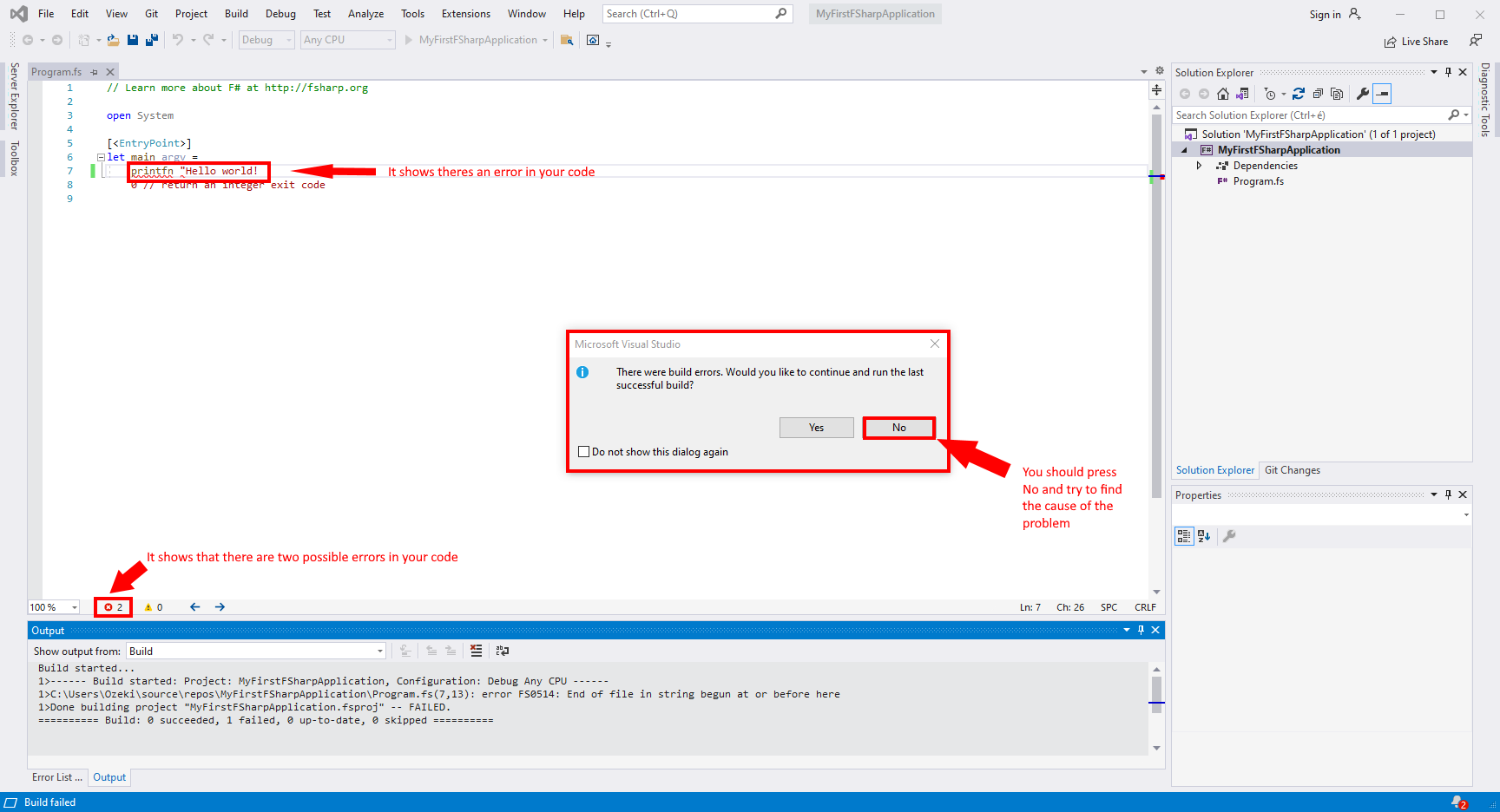Click the Search Solution Explorer input field
1500x812 pixels.
pos(1311,115)
